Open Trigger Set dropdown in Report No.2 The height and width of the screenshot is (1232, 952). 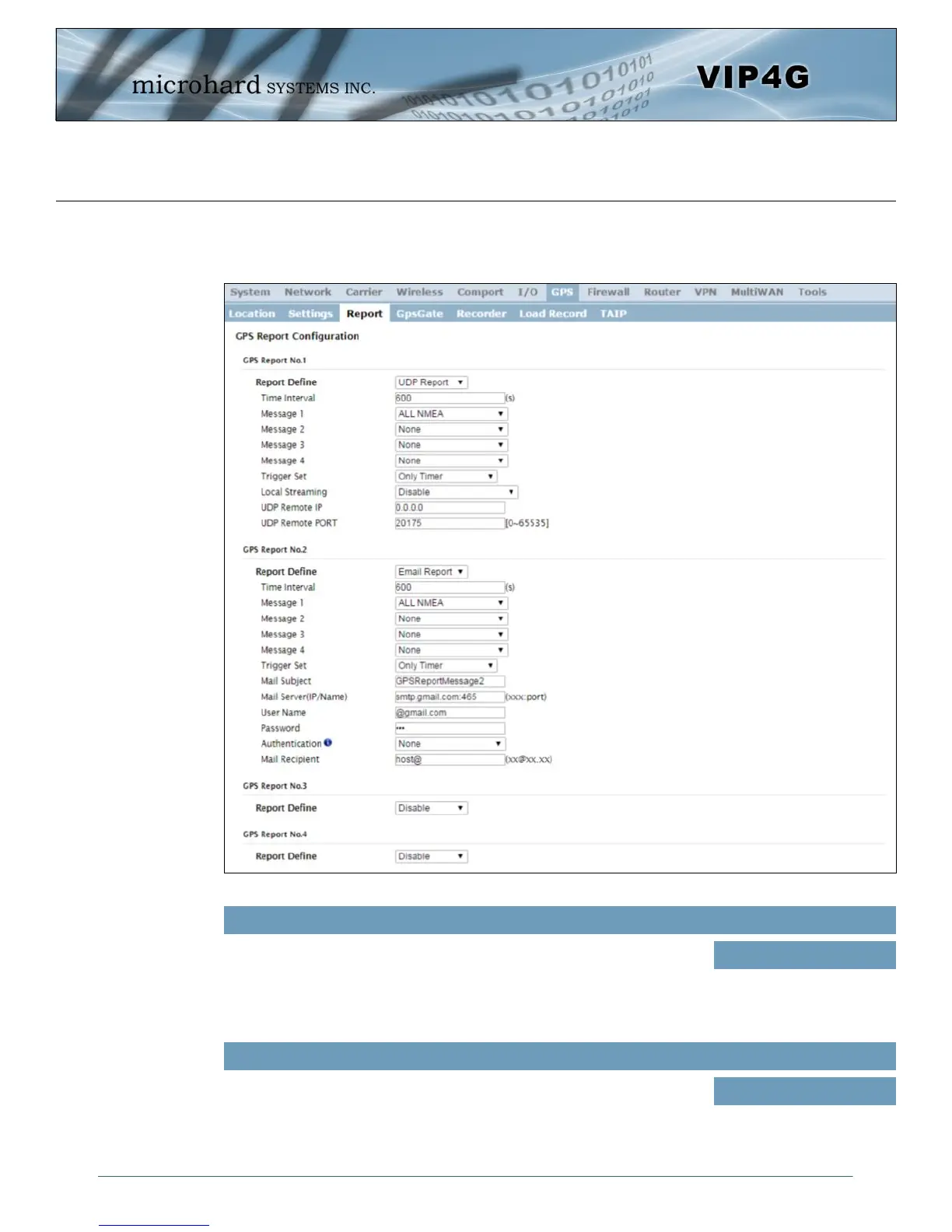click(446, 666)
